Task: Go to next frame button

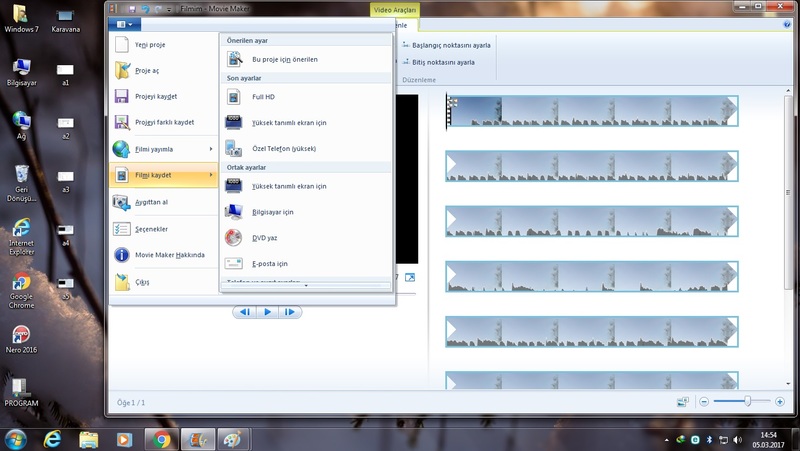Action: [x=290, y=312]
